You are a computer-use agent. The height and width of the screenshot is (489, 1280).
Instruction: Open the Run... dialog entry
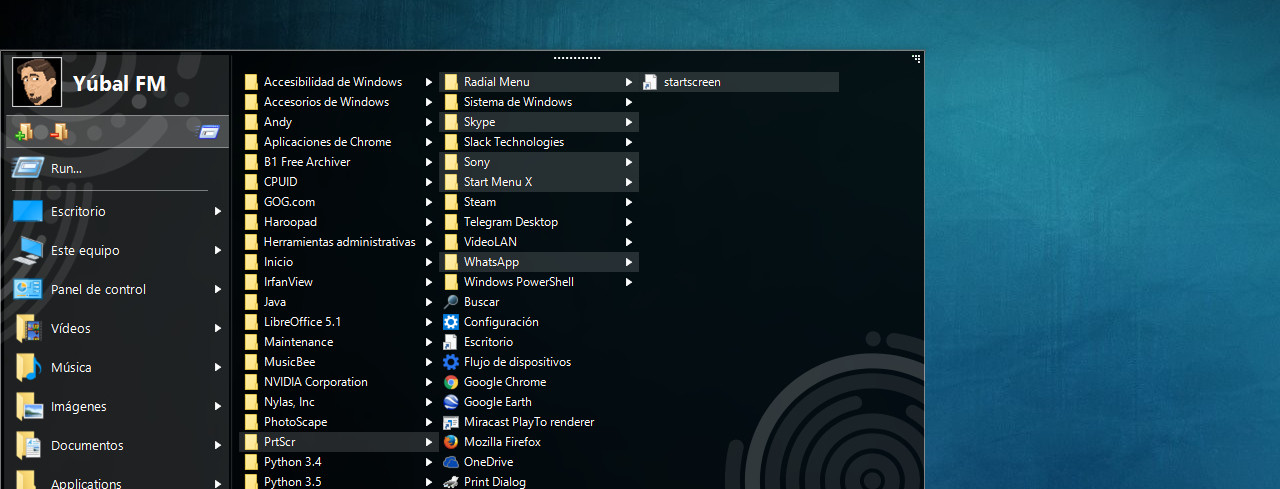(x=66, y=168)
